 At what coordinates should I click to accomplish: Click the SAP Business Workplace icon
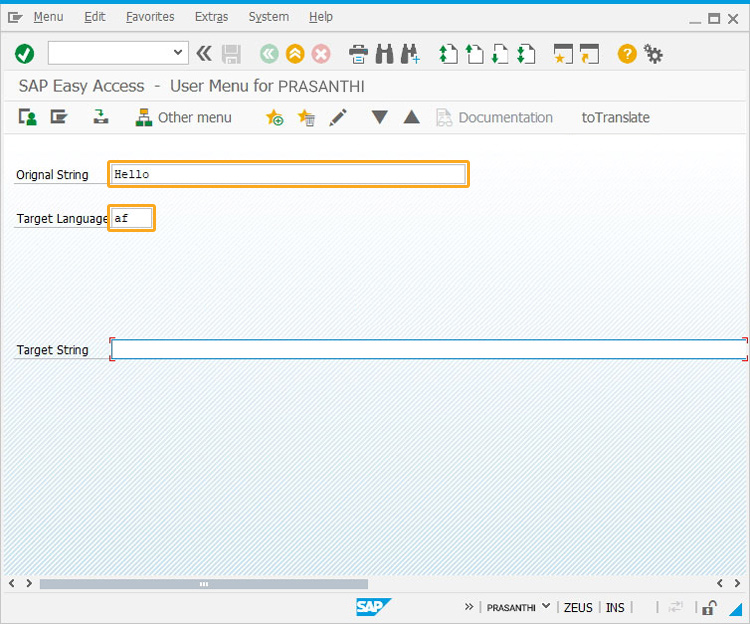(100, 117)
